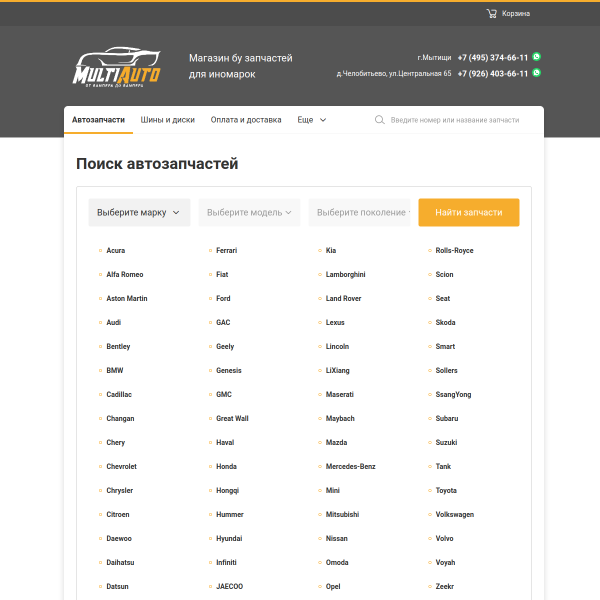This screenshot has height=600, width=600.
Task: Open Cadillac brand link
Action: (119, 395)
